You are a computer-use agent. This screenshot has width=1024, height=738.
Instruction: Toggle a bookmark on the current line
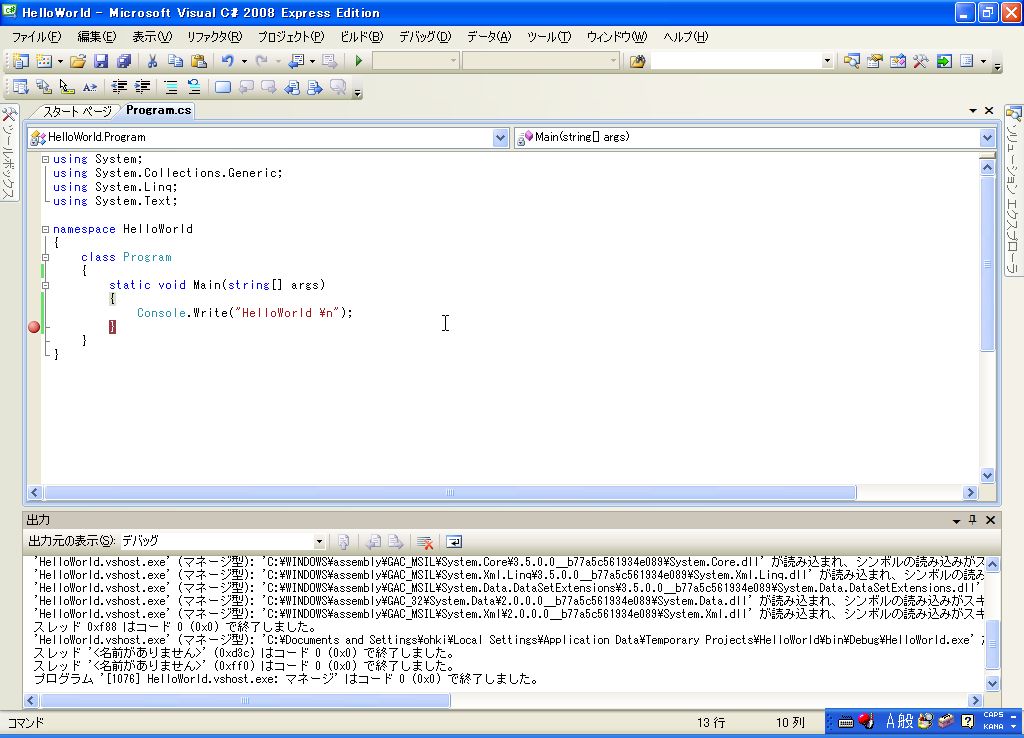pyautogui.click(x=223, y=87)
